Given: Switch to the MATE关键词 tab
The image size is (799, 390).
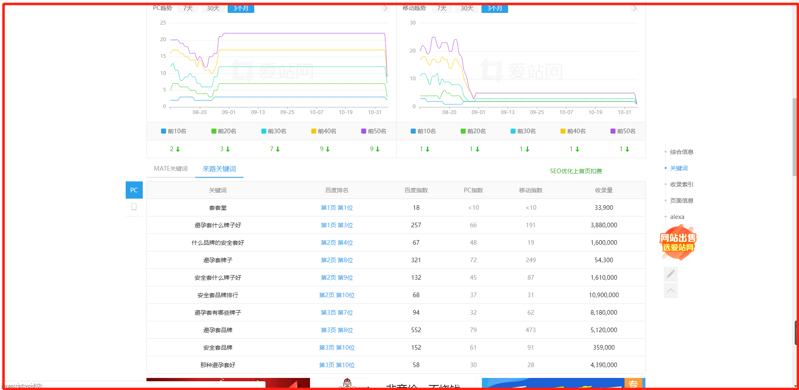Looking at the screenshot, I should point(171,168).
